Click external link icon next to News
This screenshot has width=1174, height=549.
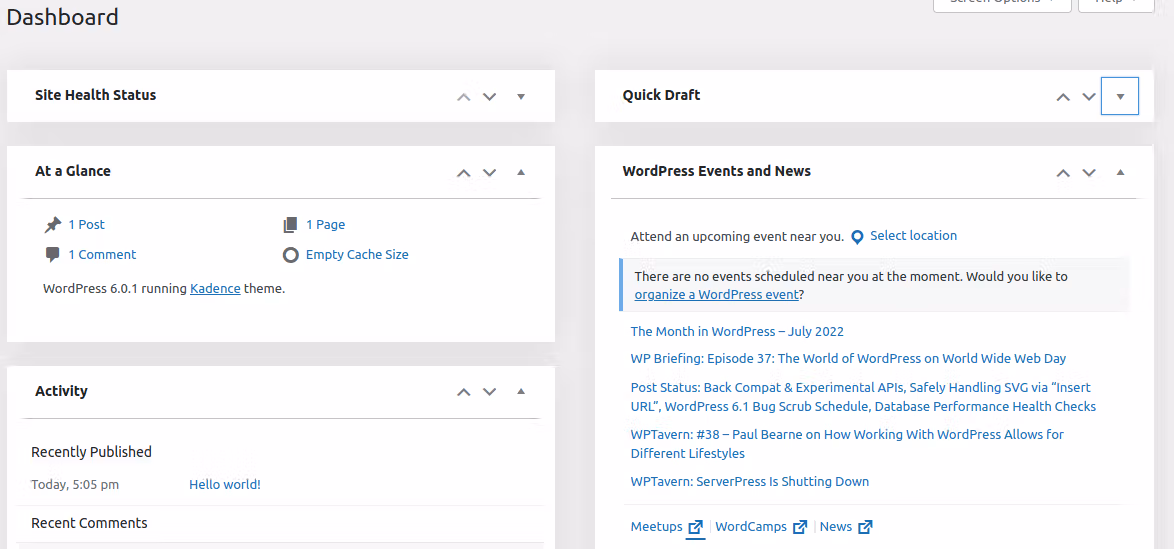tap(865, 527)
